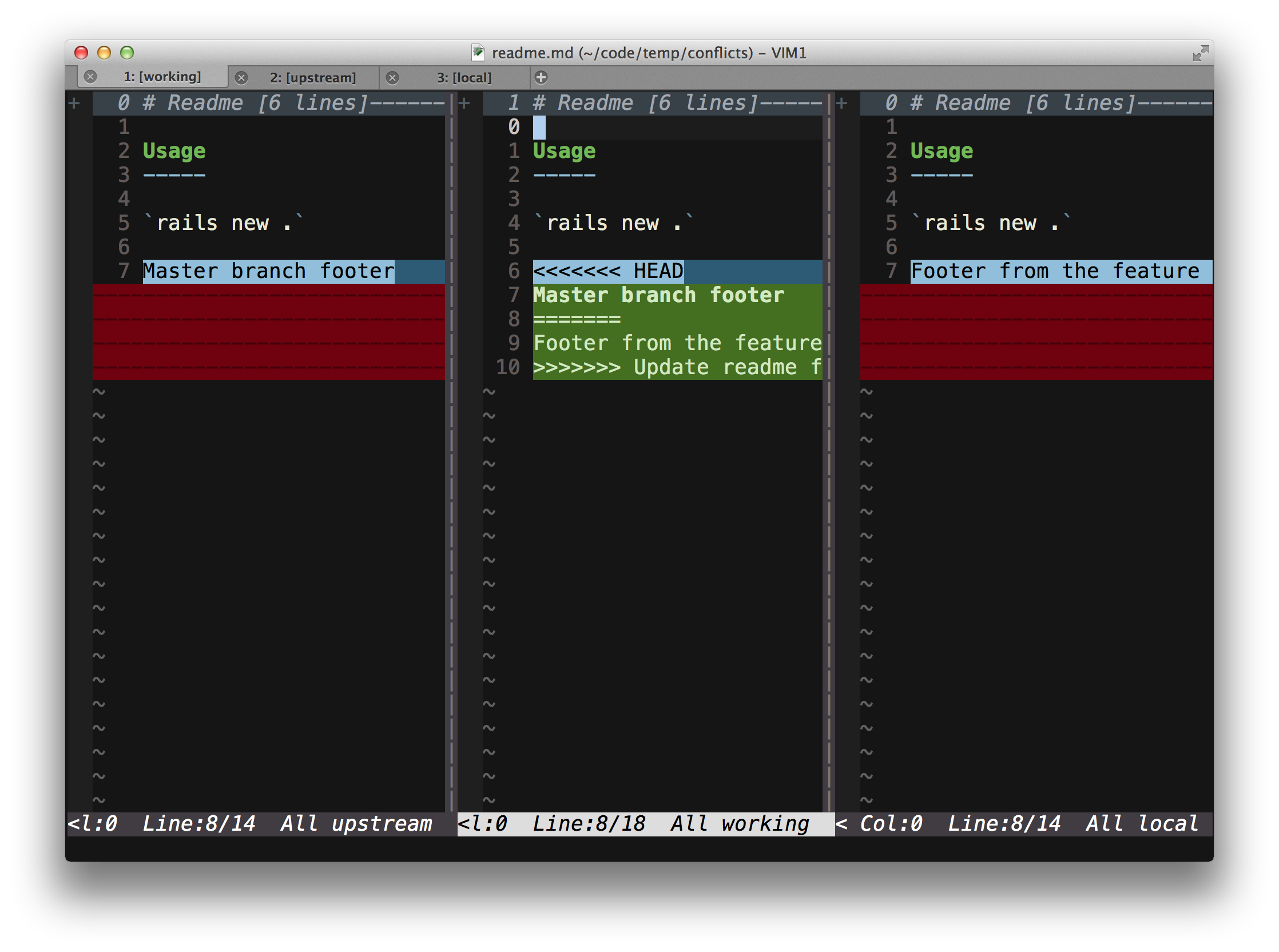Viewport: 1279px width, 952px height.
Task: Close the 2: [upstream] tab
Action: point(241,78)
